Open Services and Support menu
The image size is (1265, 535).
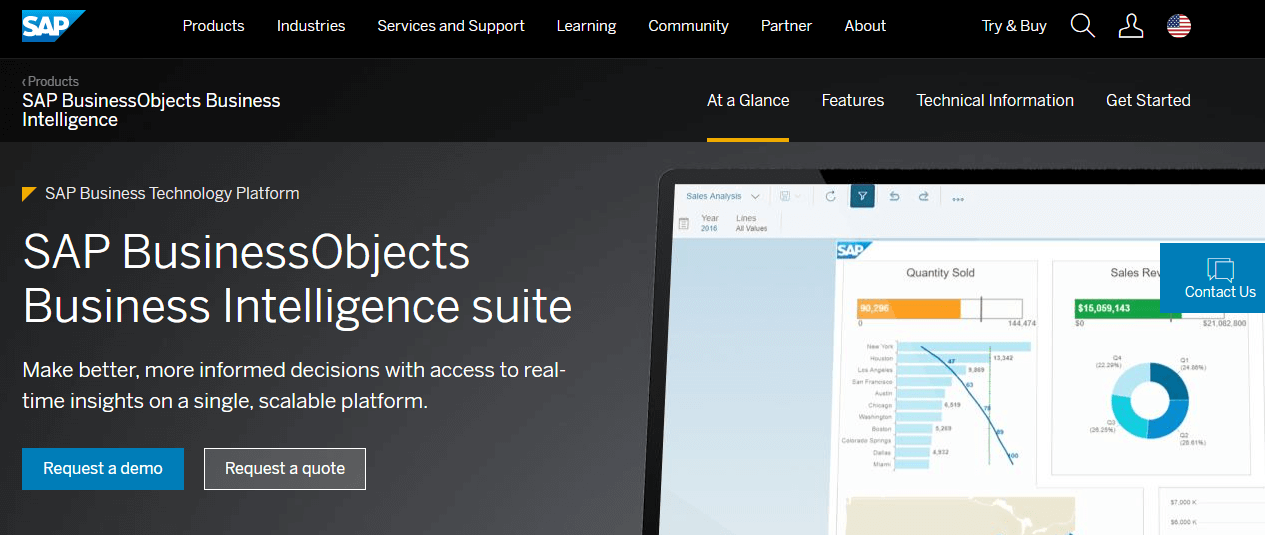pos(451,26)
